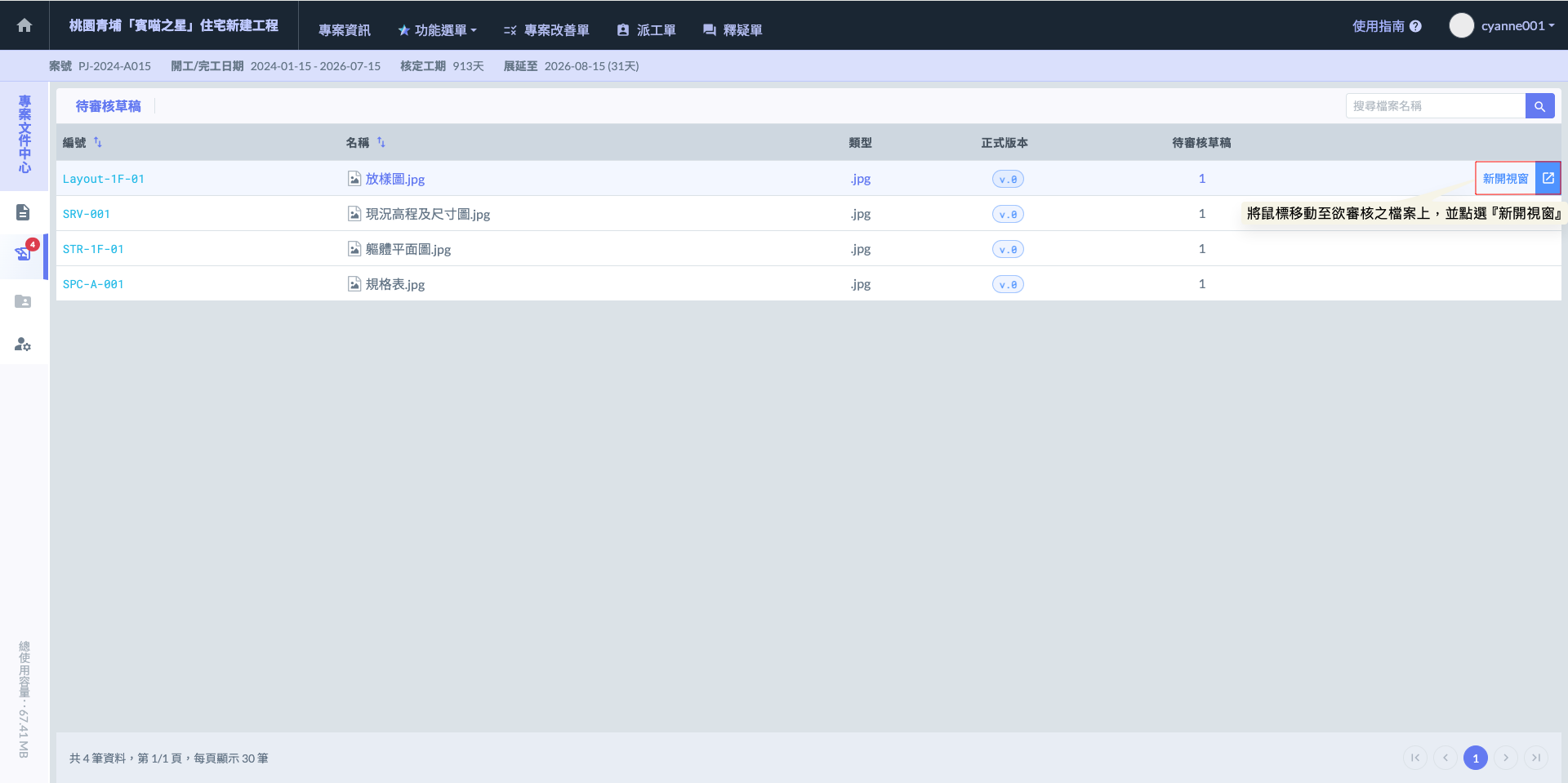Click the 新開視窗 button
1568x783 pixels.
1505,179
